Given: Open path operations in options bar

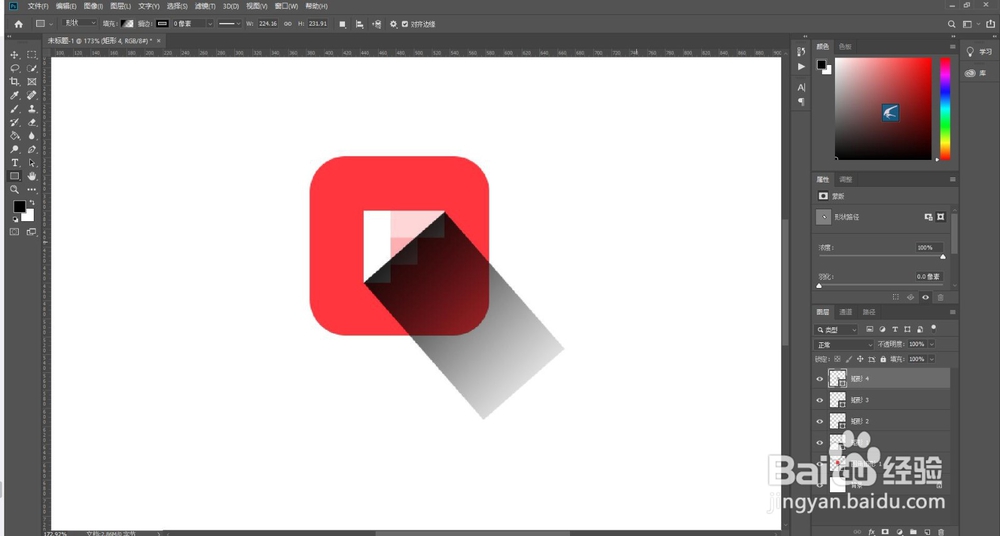Looking at the screenshot, I should (x=342, y=24).
